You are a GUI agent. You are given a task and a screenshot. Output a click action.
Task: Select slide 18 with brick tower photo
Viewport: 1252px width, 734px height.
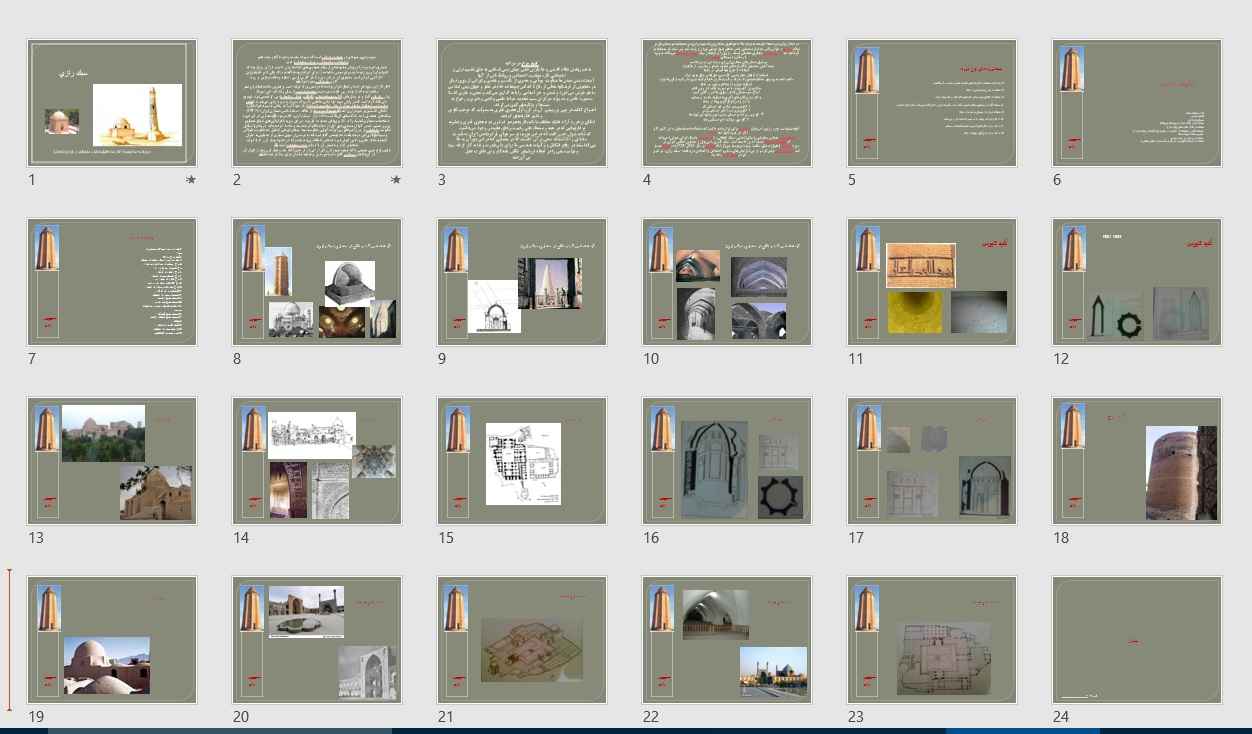(x=1137, y=461)
